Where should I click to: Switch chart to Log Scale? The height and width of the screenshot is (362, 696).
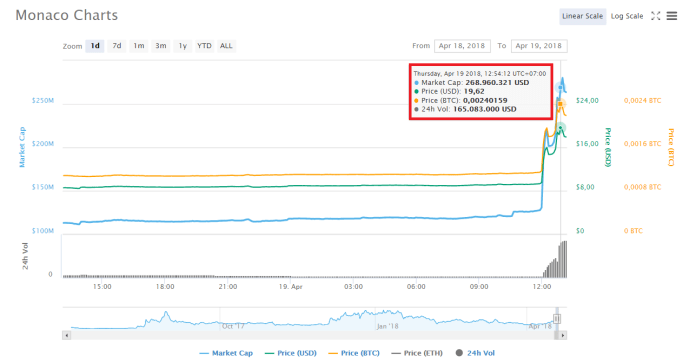tap(627, 16)
